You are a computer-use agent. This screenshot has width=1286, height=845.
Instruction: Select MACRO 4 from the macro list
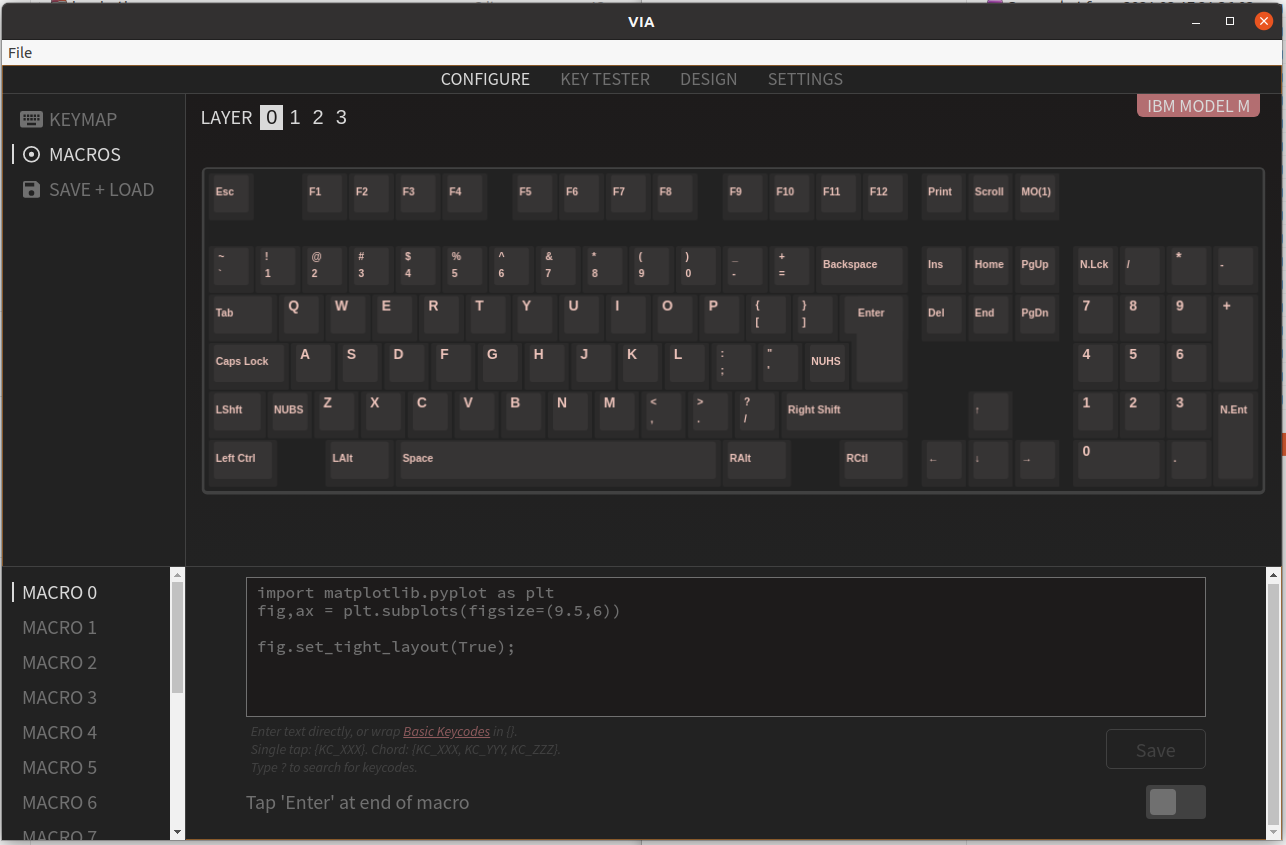pyautogui.click(x=58, y=732)
